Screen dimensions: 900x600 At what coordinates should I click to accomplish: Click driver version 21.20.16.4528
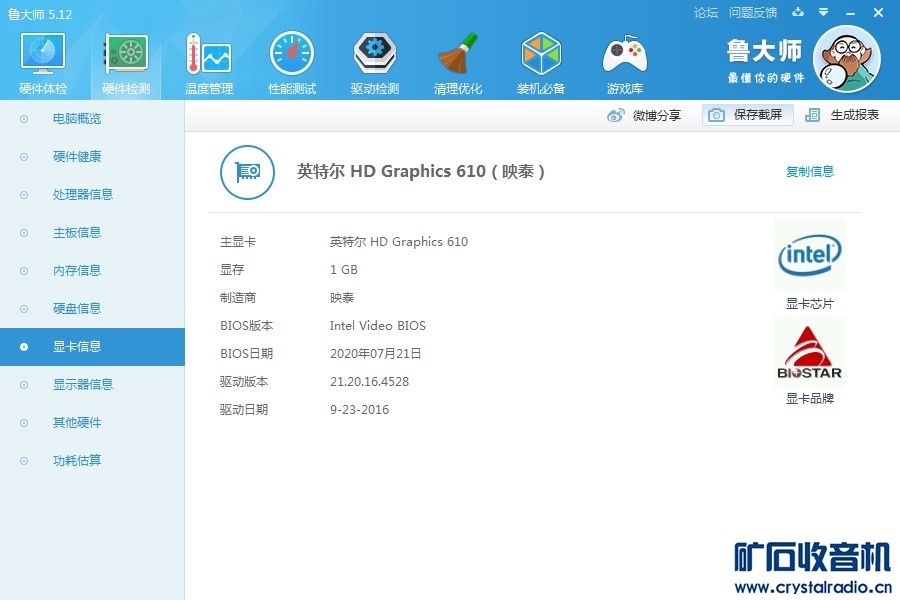coord(369,382)
